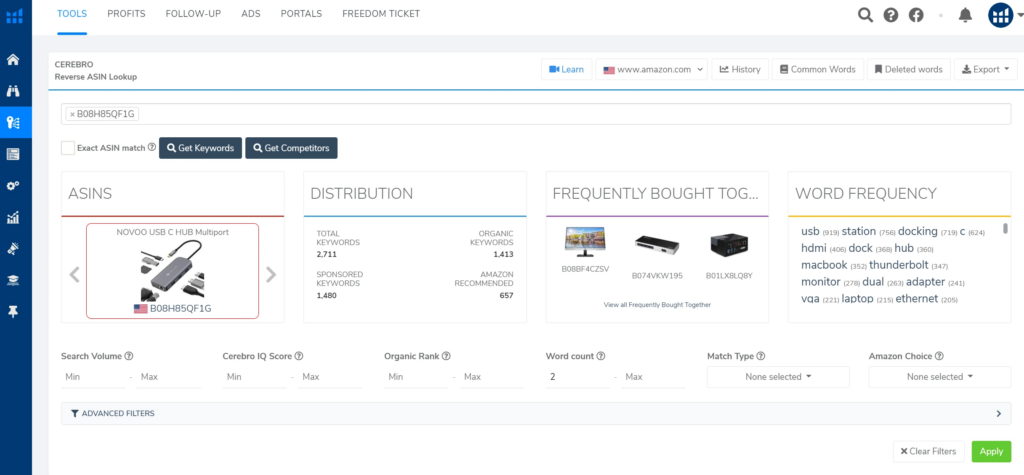The width and height of the screenshot is (1024, 475).
Task: Click help icon beside Match Type
Action: (761, 356)
